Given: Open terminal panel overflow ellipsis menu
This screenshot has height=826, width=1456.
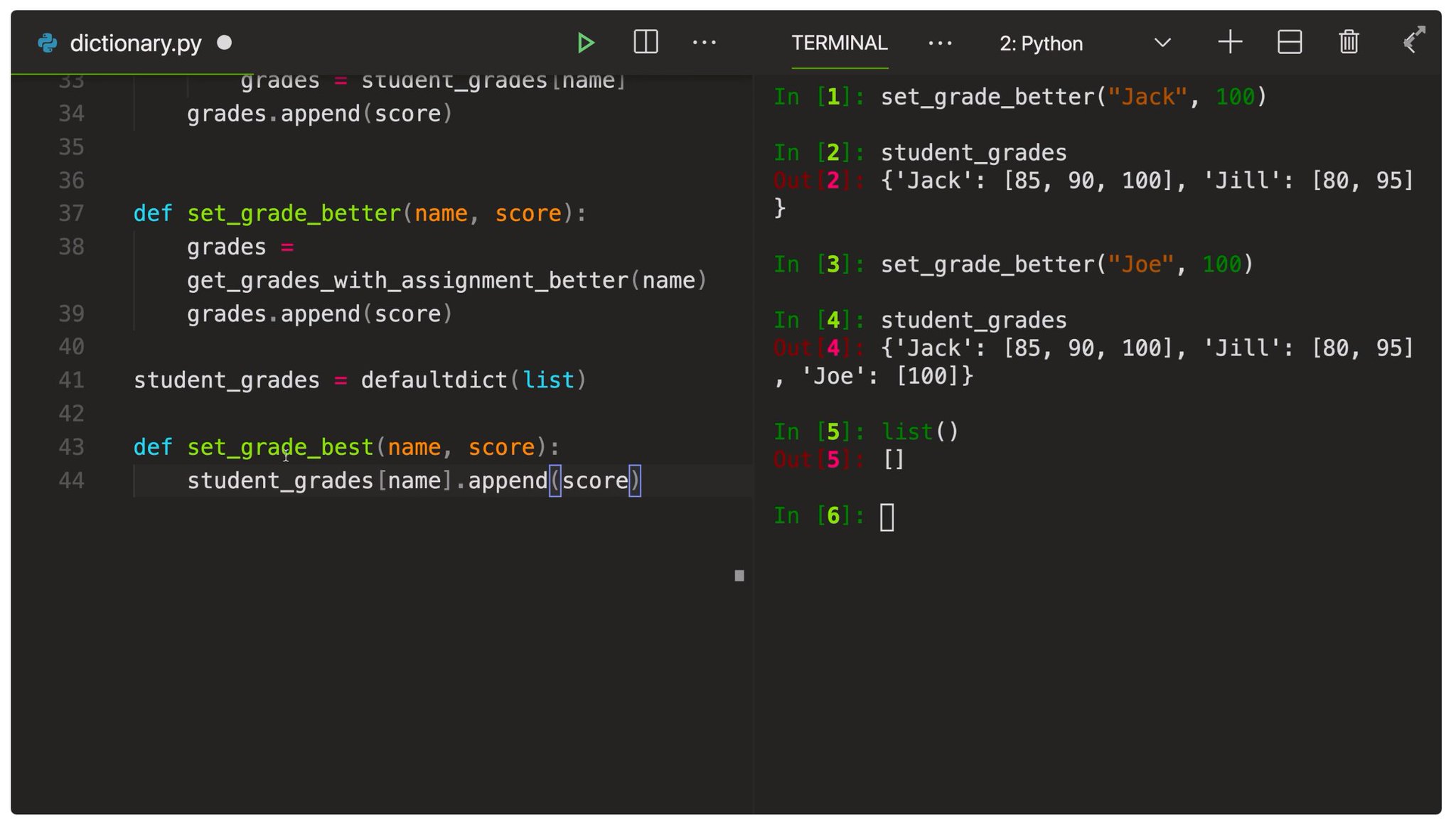Looking at the screenshot, I should 940,43.
